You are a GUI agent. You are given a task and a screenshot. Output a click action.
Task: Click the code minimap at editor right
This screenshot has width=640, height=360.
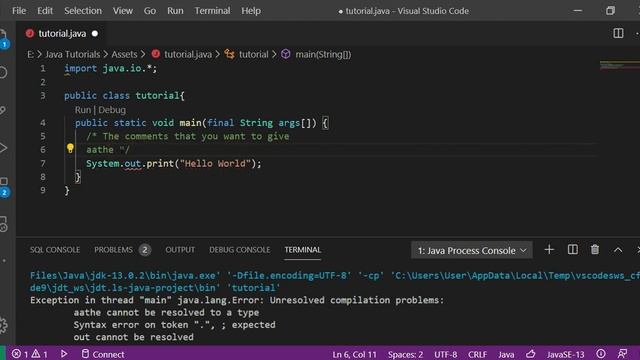tap(620, 65)
